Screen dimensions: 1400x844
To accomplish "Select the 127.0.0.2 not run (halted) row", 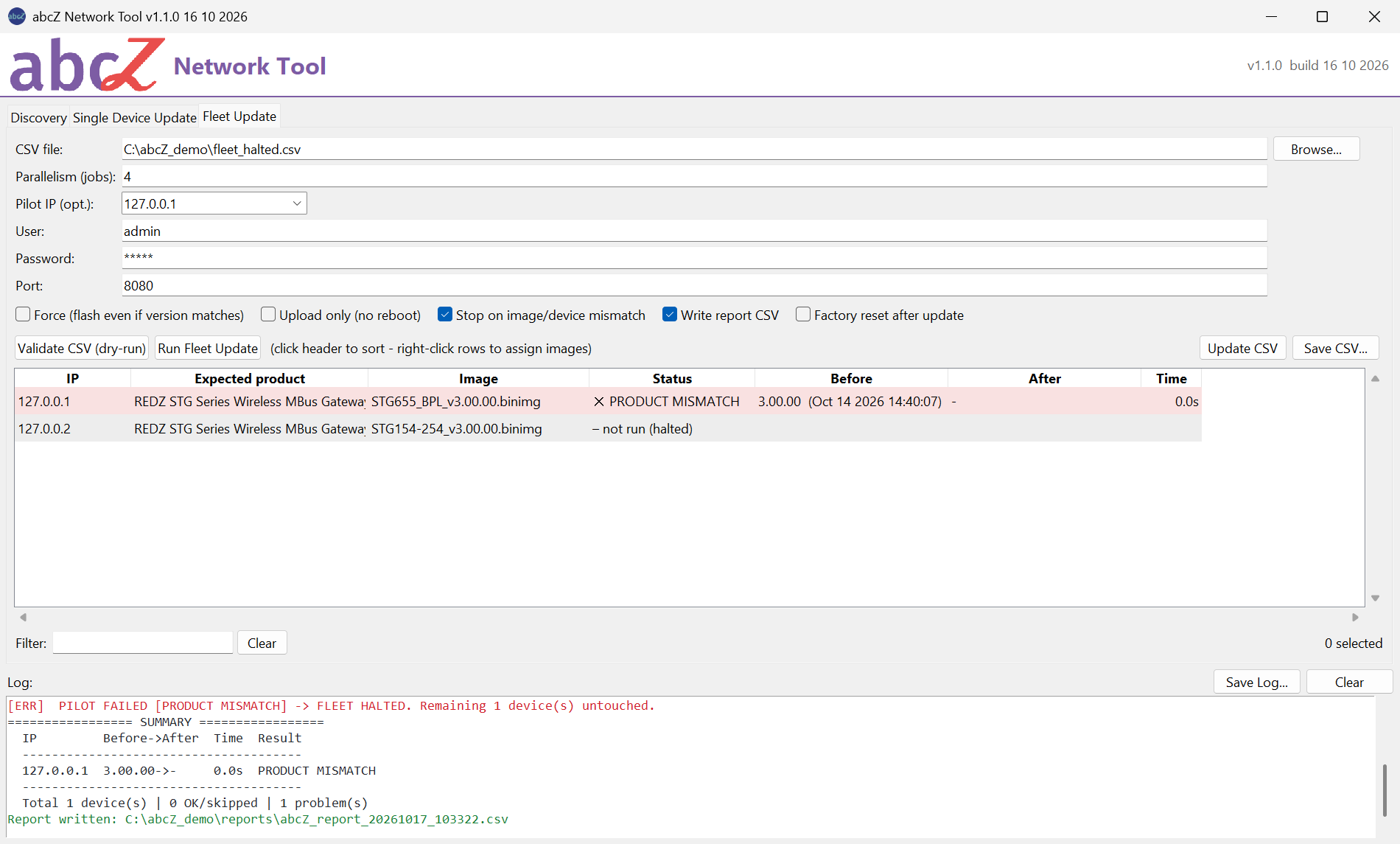I will click(x=608, y=428).
